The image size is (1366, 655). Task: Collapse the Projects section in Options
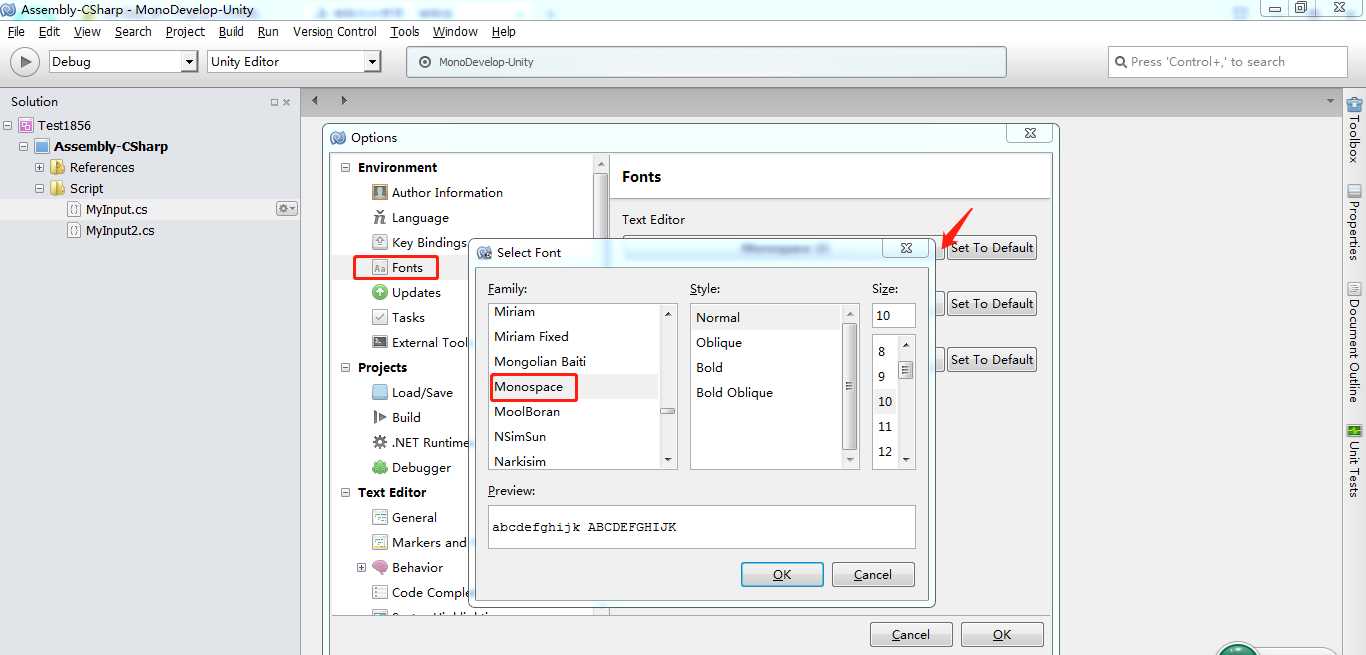point(346,367)
